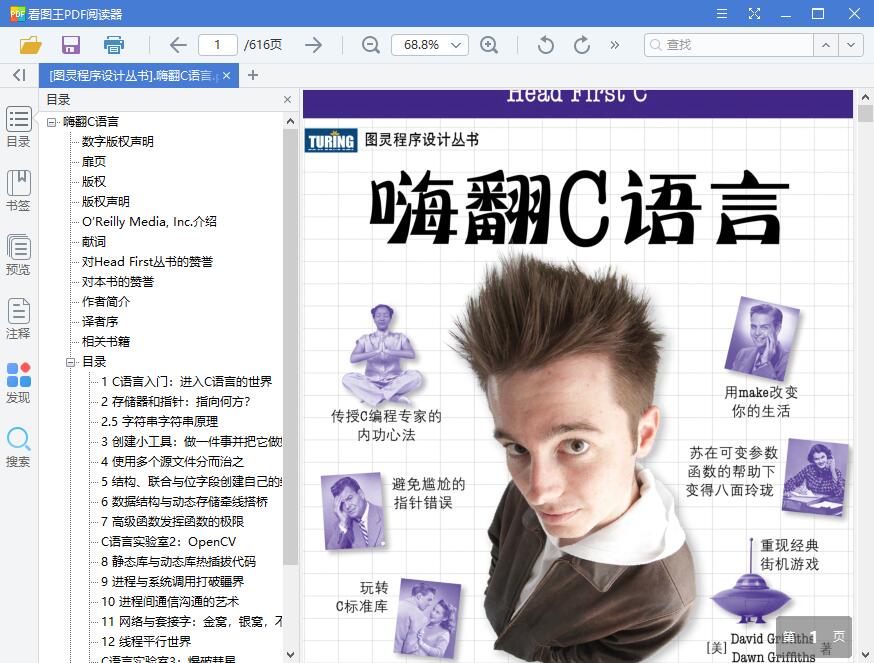
Task: Jump to O'Reilly Media, Inc.介绍
Action: 149,222
